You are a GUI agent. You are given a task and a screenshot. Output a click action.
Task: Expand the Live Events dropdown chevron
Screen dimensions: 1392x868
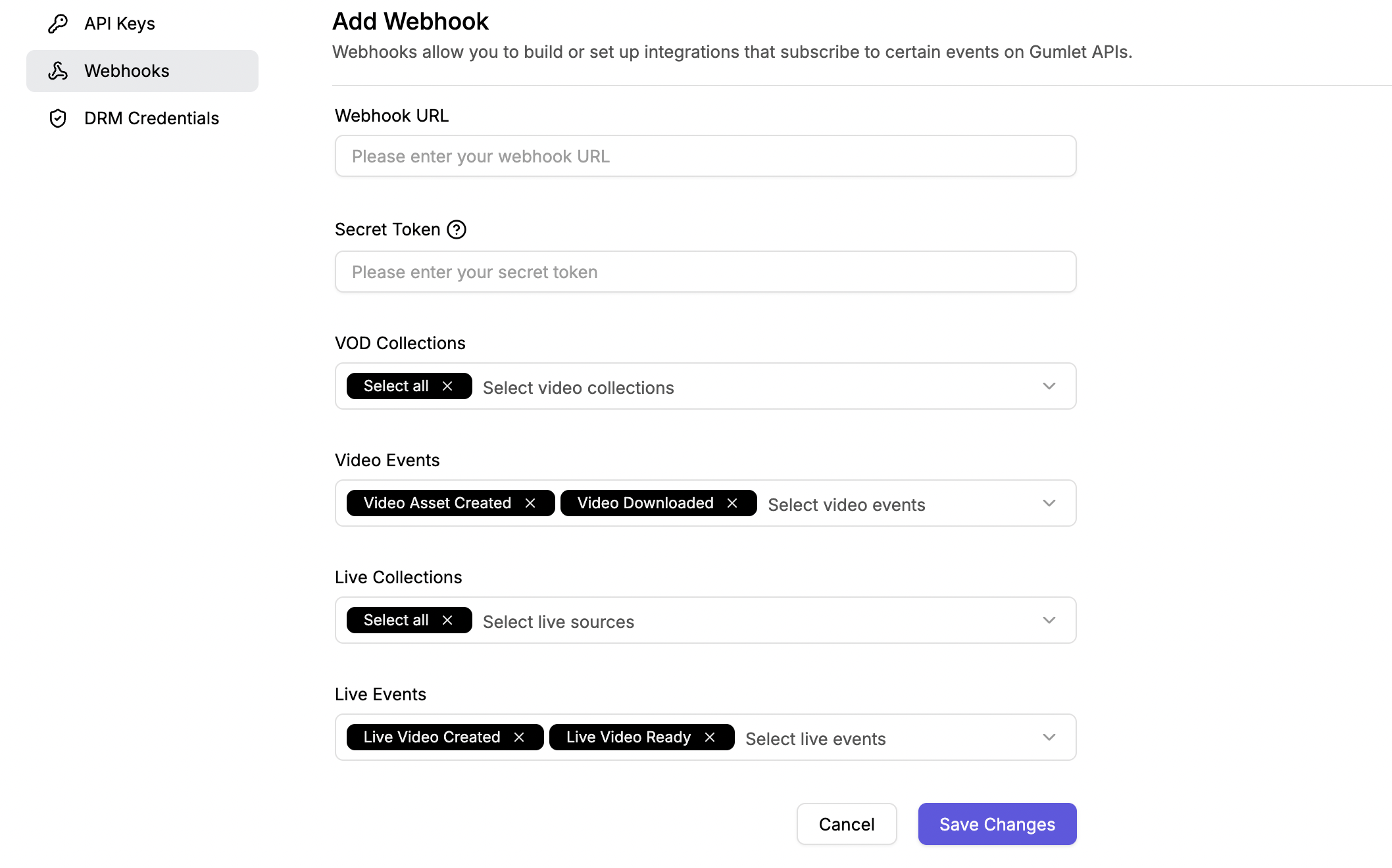[x=1049, y=737]
